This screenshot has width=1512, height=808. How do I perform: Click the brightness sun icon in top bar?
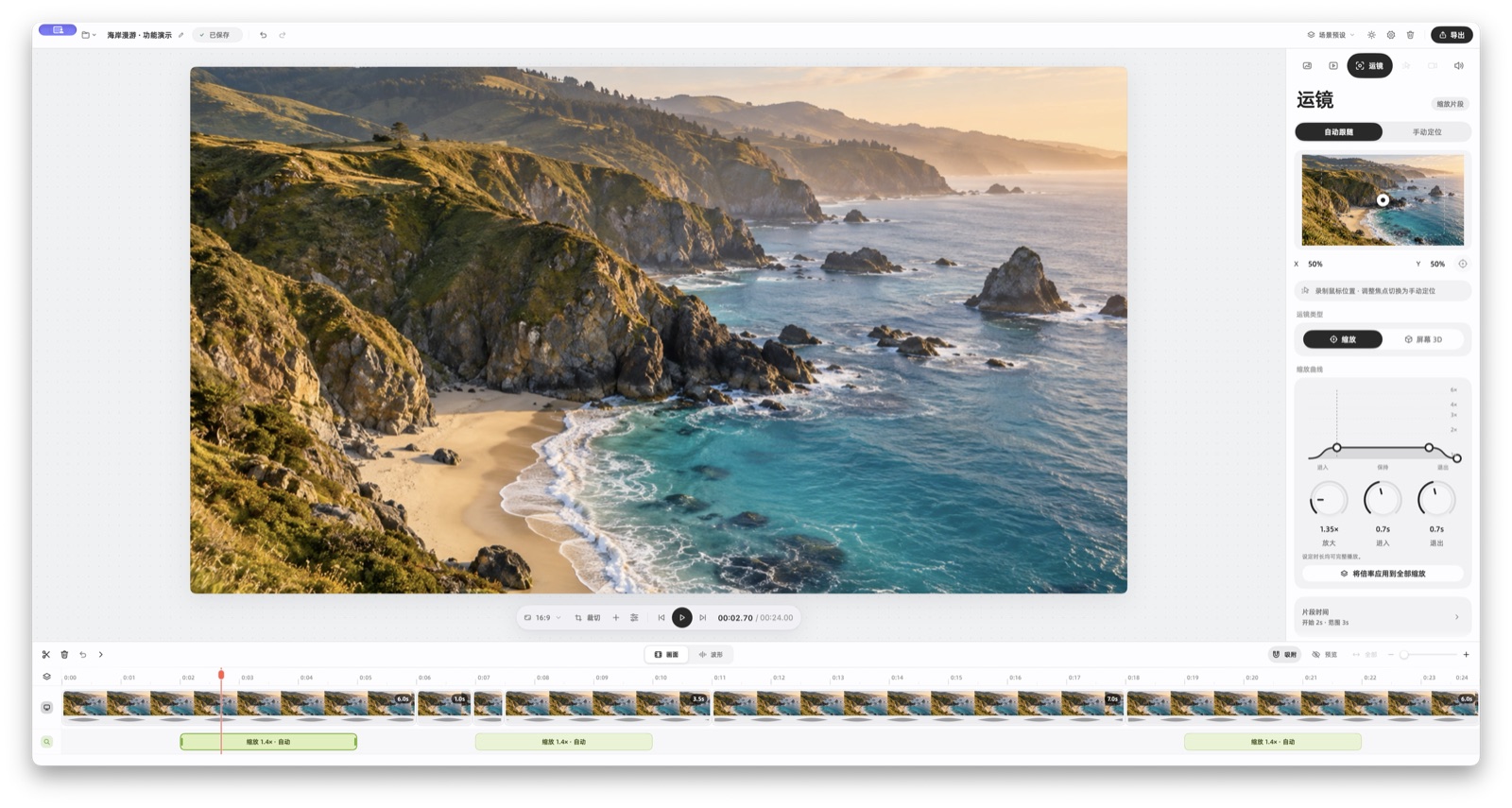coord(1371,35)
